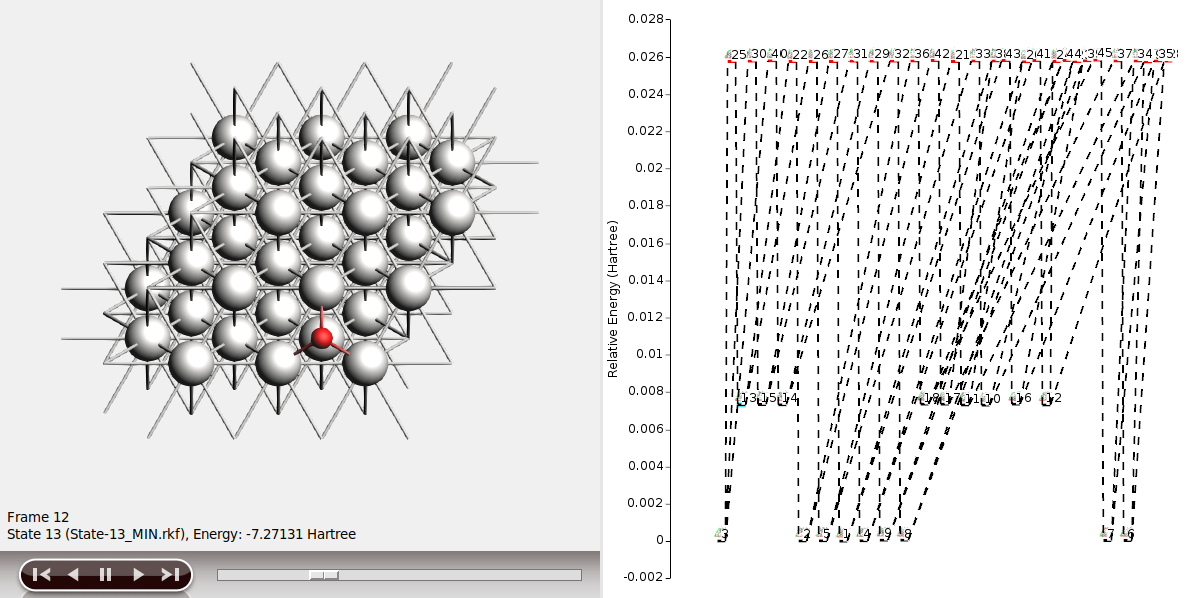Click the frame slider handle
This screenshot has width=1198, height=598.
pos(323,575)
